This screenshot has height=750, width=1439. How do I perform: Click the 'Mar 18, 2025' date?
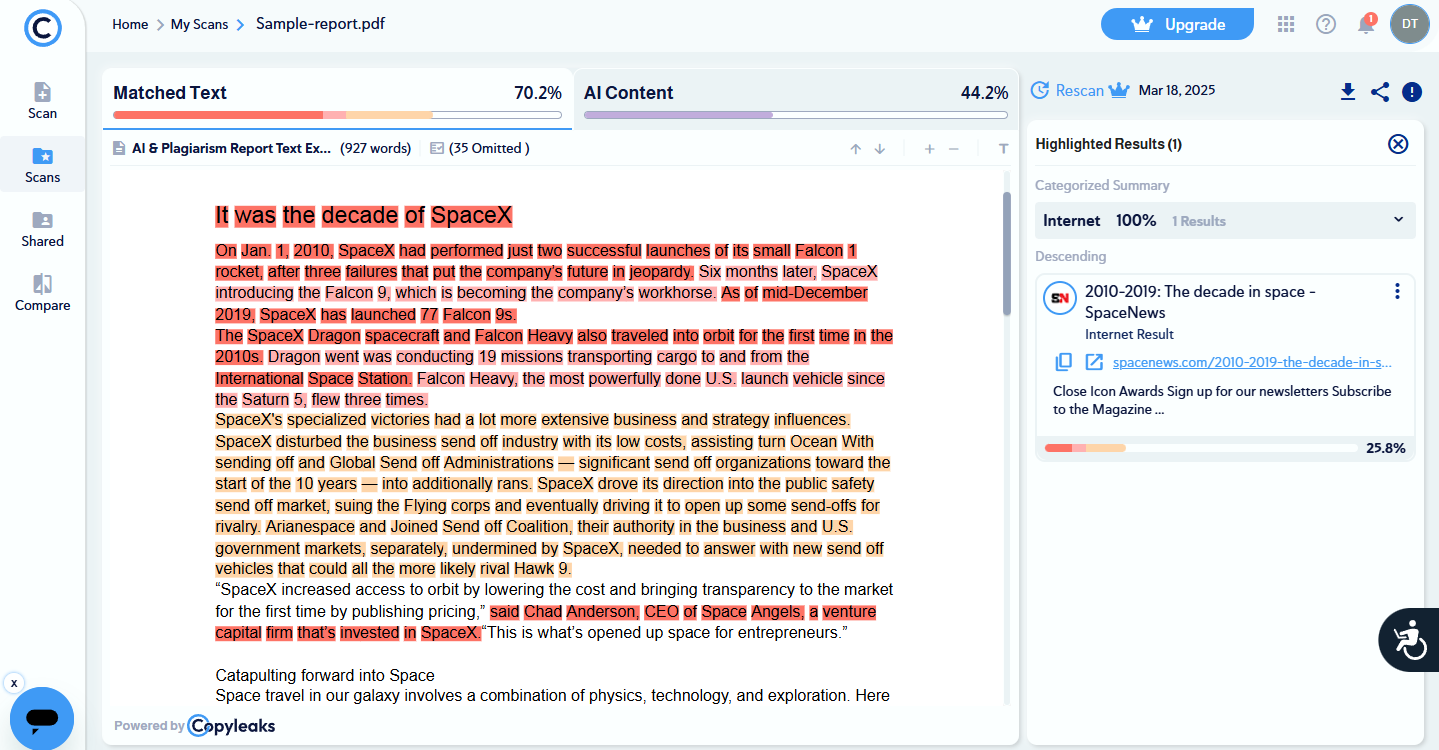tap(1177, 90)
